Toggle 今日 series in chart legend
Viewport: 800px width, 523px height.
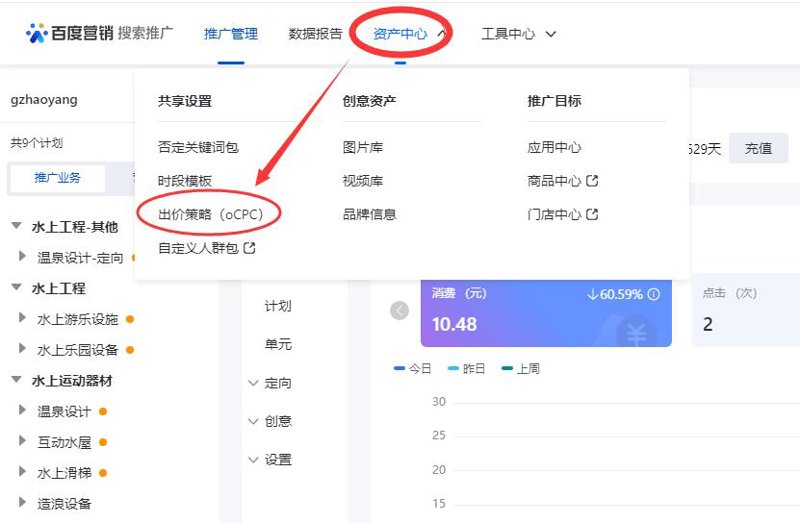[413, 368]
